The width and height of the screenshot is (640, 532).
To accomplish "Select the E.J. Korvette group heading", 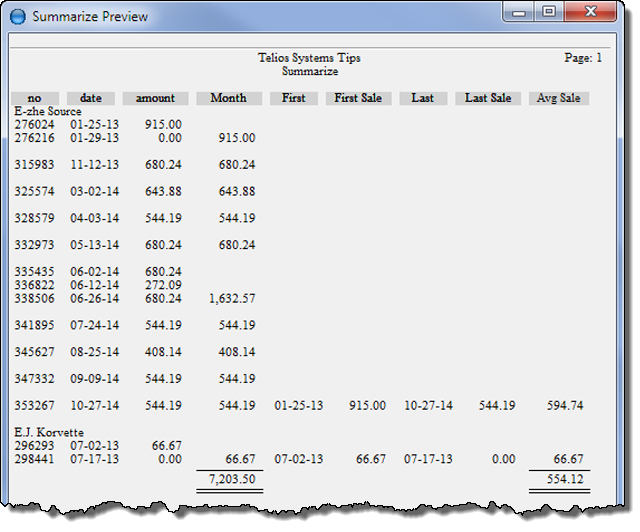I will (x=49, y=432).
